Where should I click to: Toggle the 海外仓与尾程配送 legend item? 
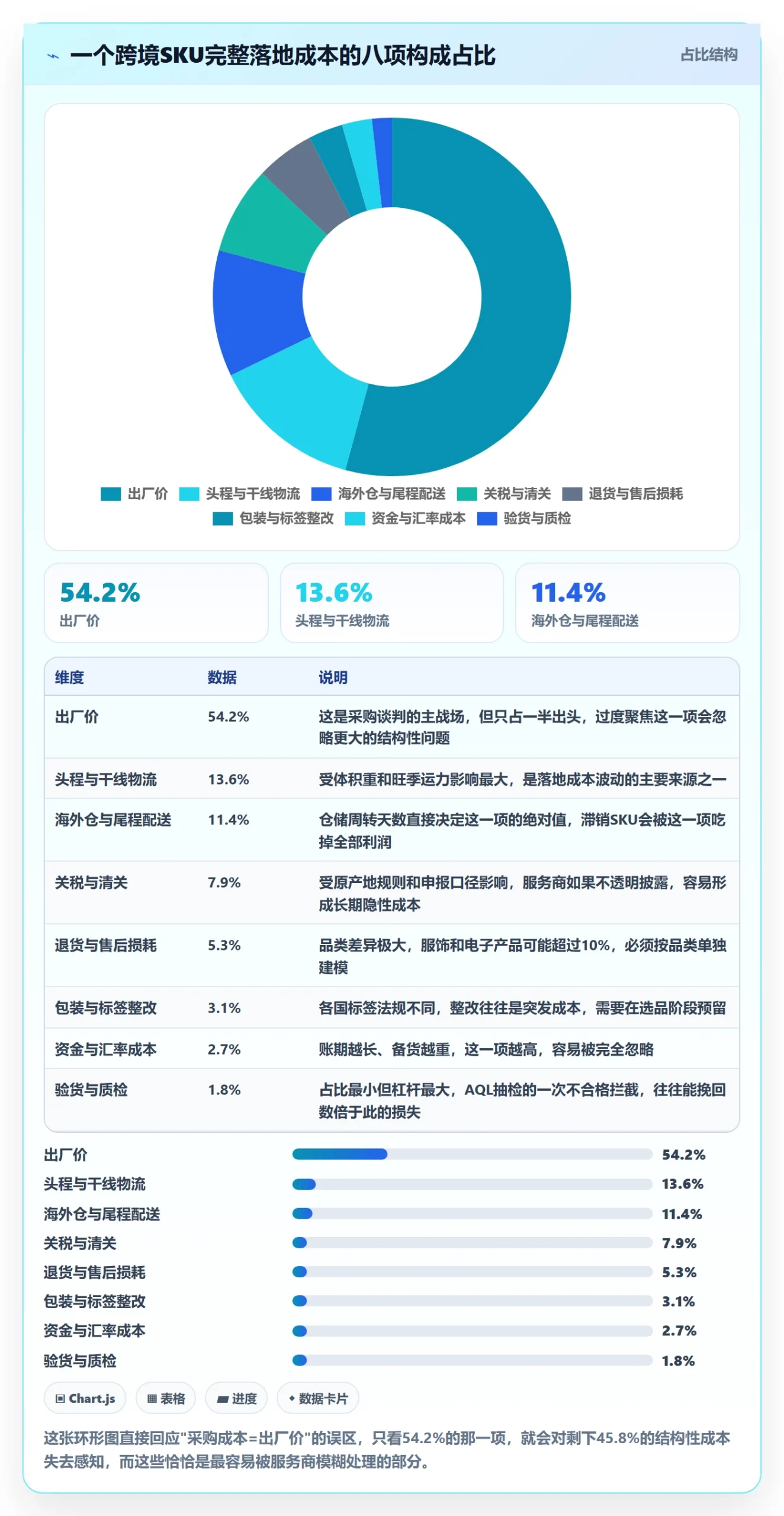click(378, 494)
